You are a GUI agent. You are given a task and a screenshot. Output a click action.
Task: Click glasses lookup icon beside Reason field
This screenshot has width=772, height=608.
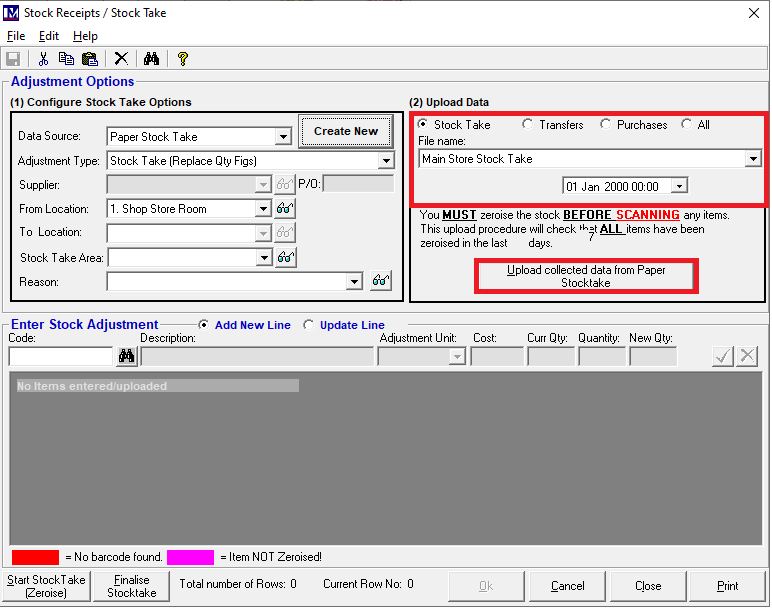[381, 281]
